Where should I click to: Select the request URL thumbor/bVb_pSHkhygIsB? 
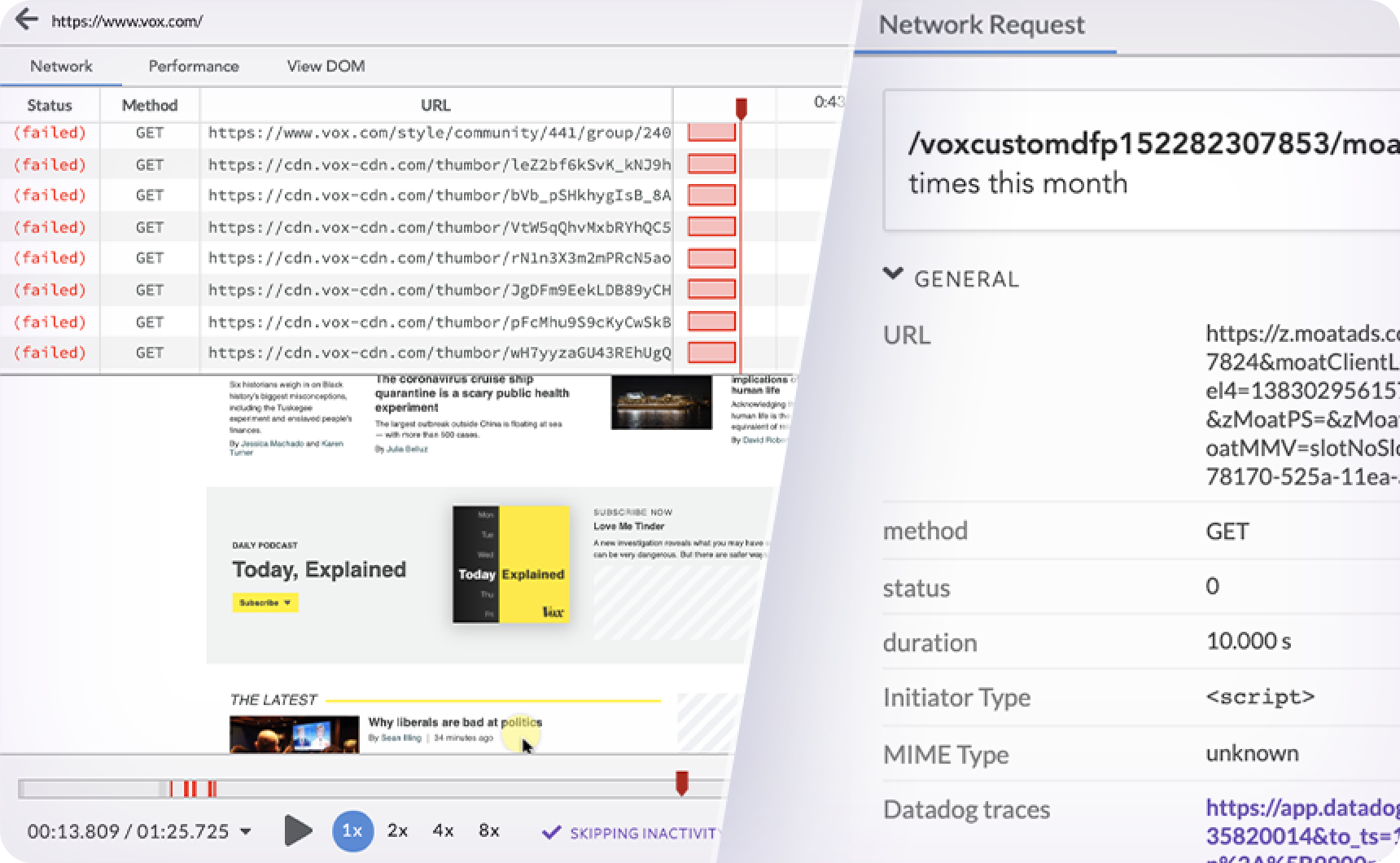440,195
